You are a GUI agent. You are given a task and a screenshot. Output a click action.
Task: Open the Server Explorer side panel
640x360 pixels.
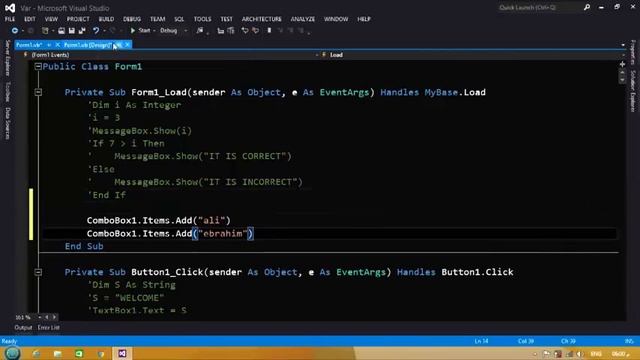click(x=7, y=58)
